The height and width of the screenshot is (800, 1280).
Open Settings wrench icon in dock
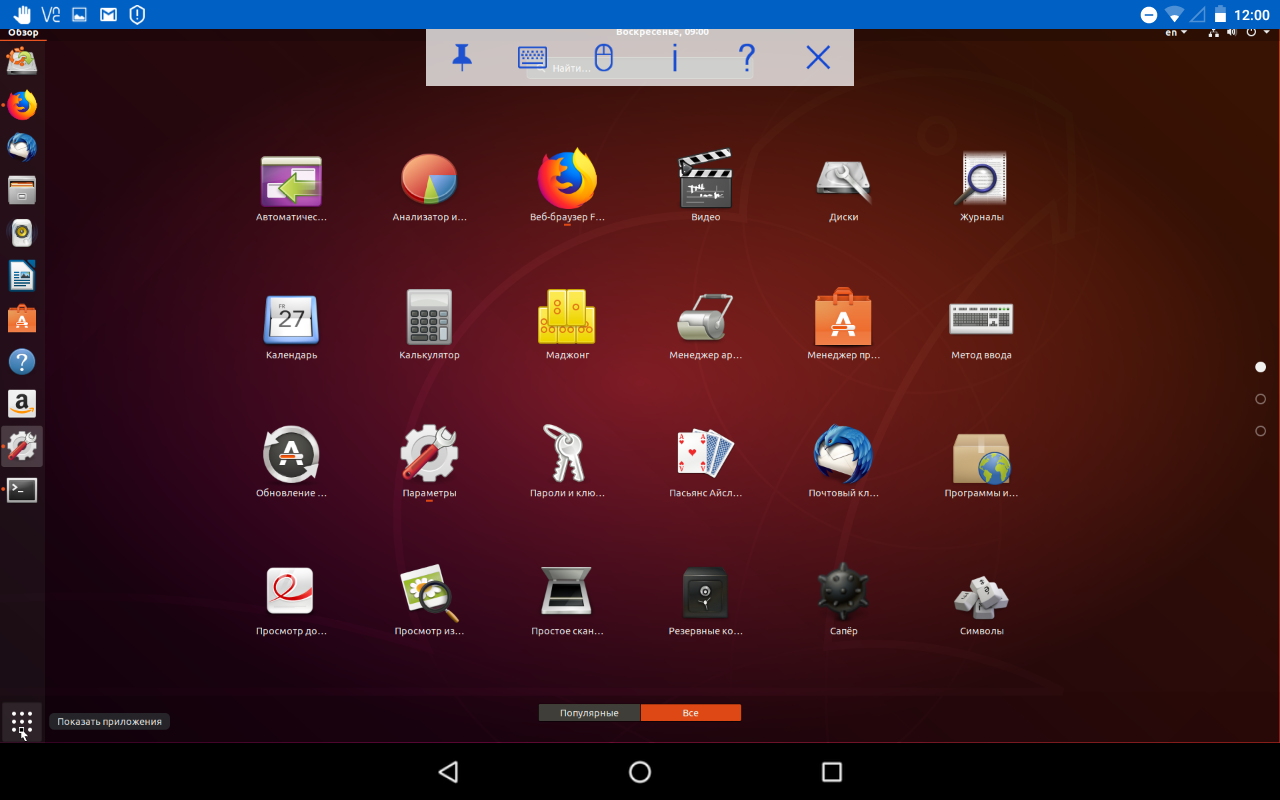click(x=22, y=447)
